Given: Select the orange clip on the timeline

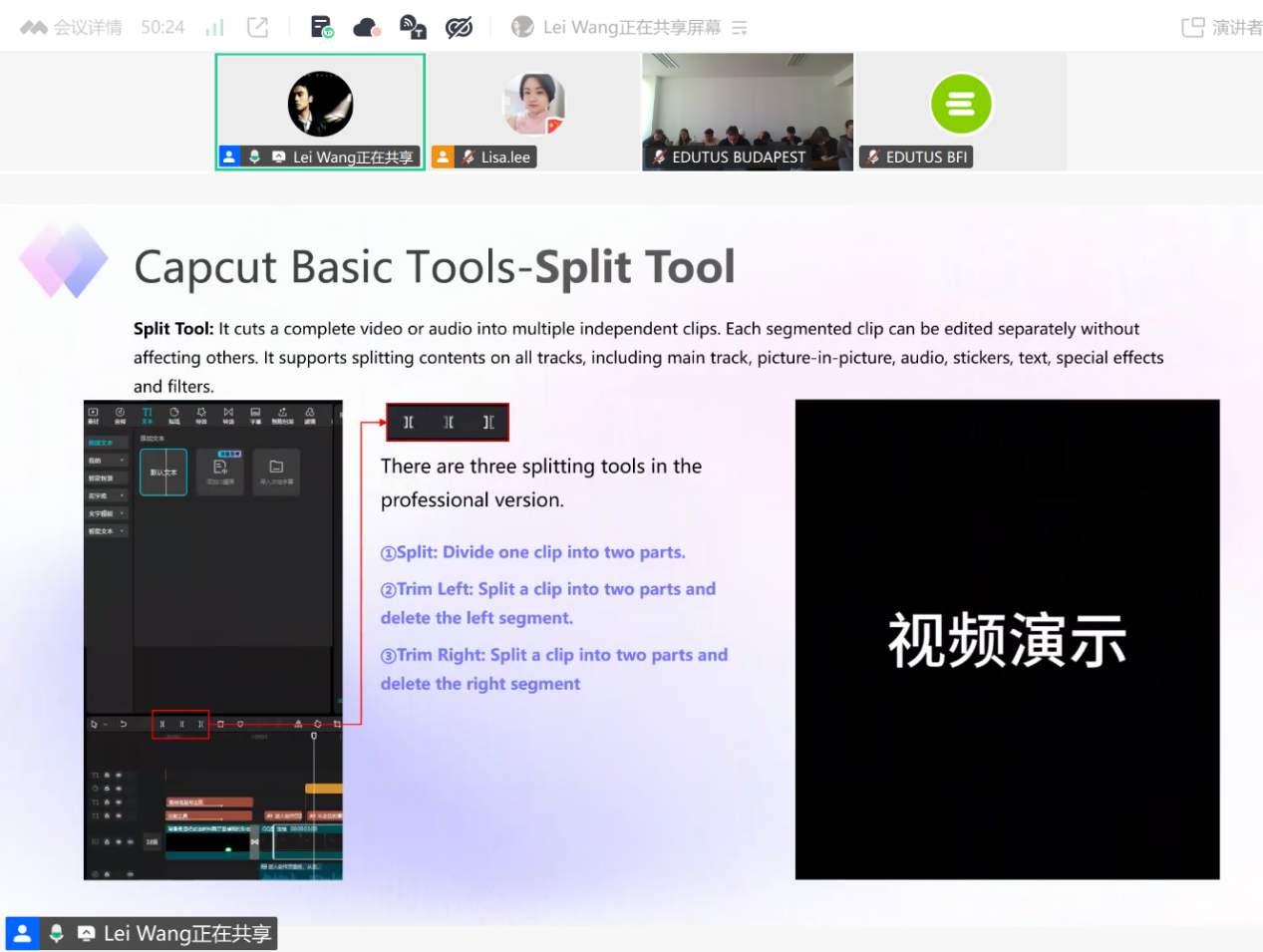Looking at the screenshot, I should tap(324, 789).
